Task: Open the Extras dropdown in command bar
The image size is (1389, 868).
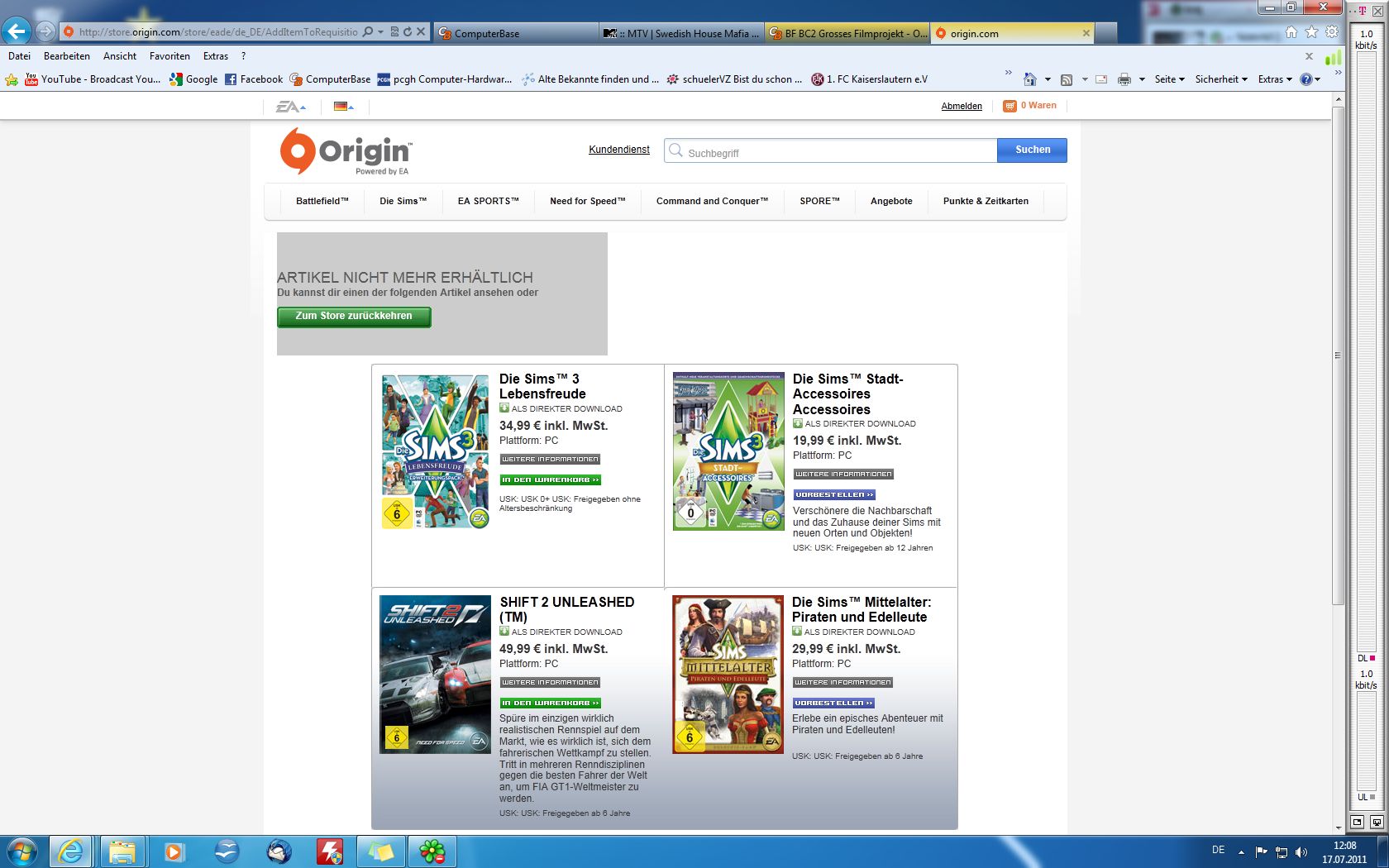Action: point(1275,79)
